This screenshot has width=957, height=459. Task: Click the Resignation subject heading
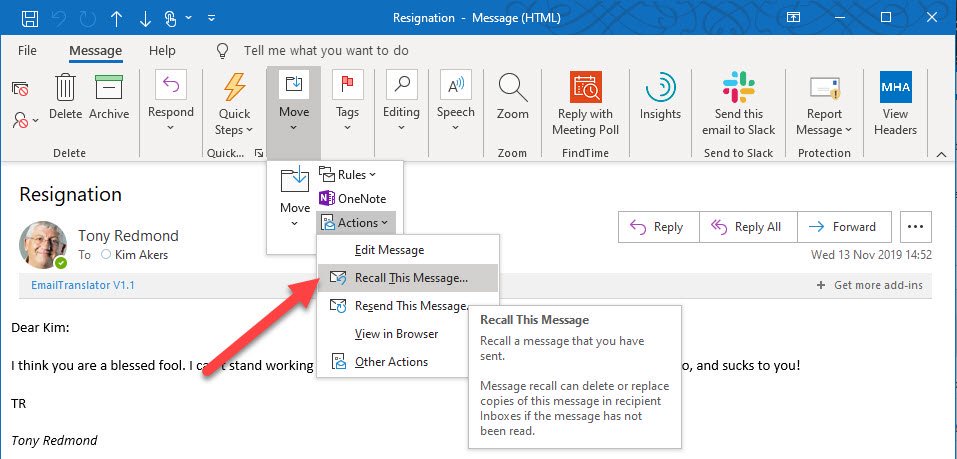point(71,195)
